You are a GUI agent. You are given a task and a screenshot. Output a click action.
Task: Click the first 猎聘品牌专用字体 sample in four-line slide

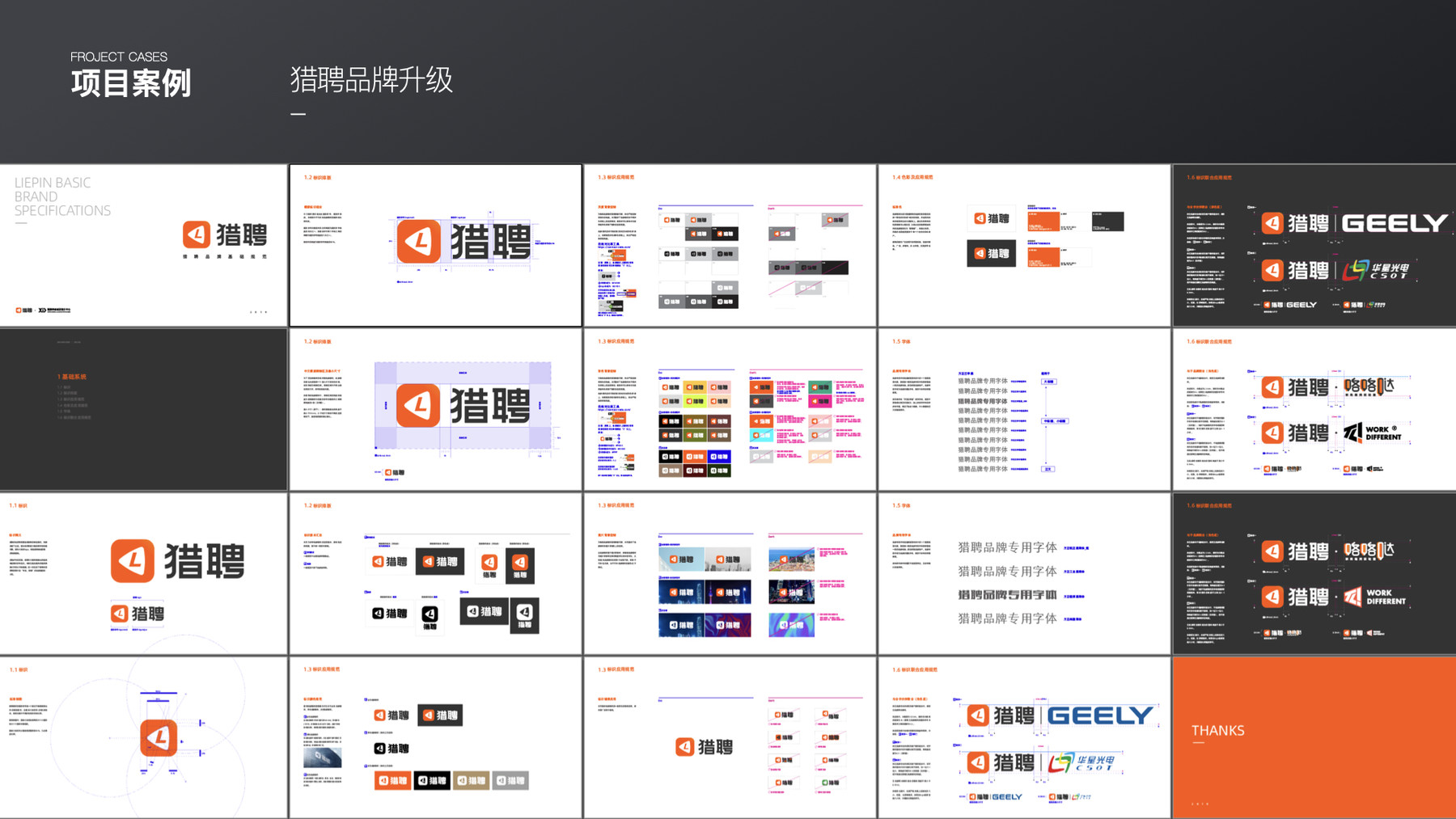[1007, 547]
